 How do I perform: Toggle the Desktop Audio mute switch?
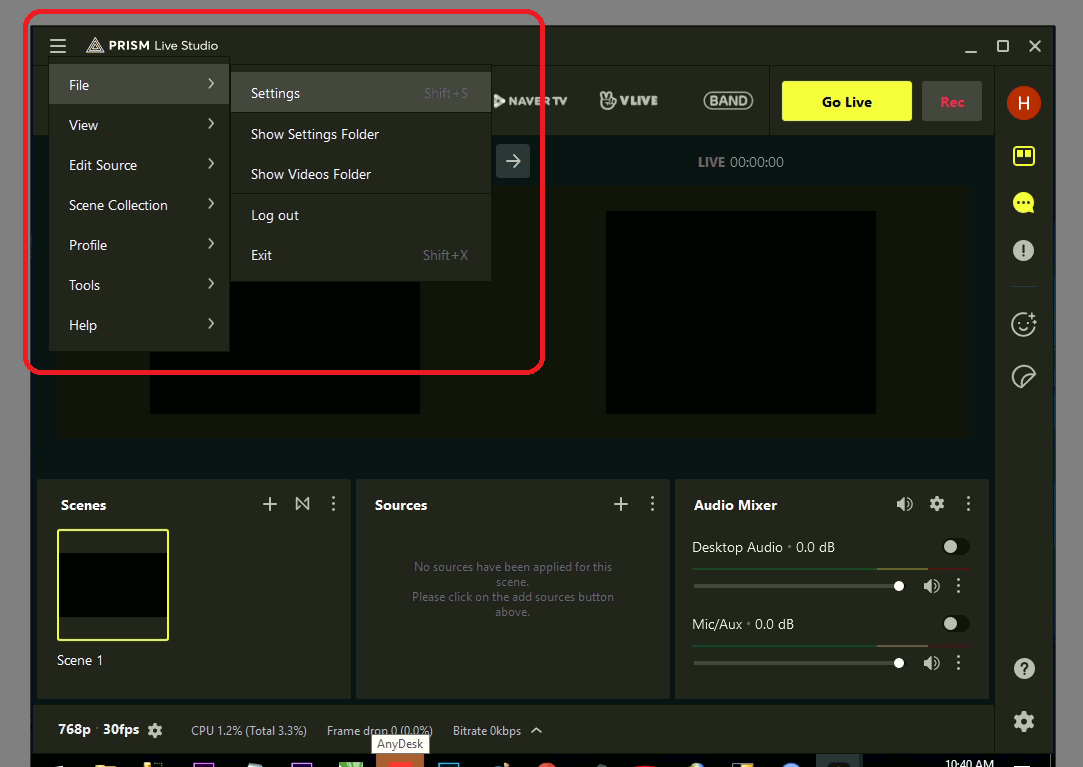tap(955, 546)
